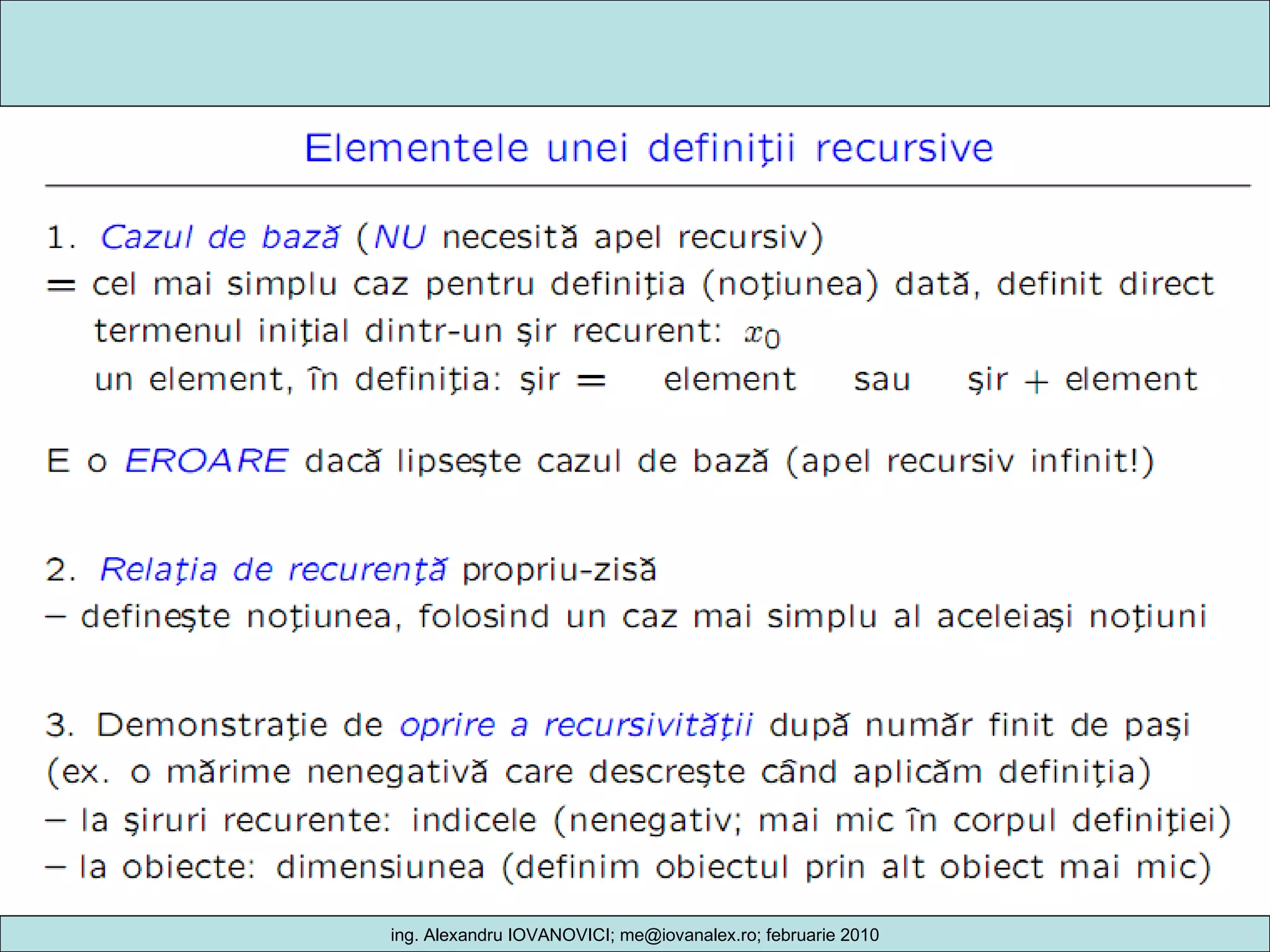Image resolution: width=1270 pixels, height=952 pixels.
Task: Click the line 'cel mai simplu caz pentru definiția'
Action: tap(389, 284)
